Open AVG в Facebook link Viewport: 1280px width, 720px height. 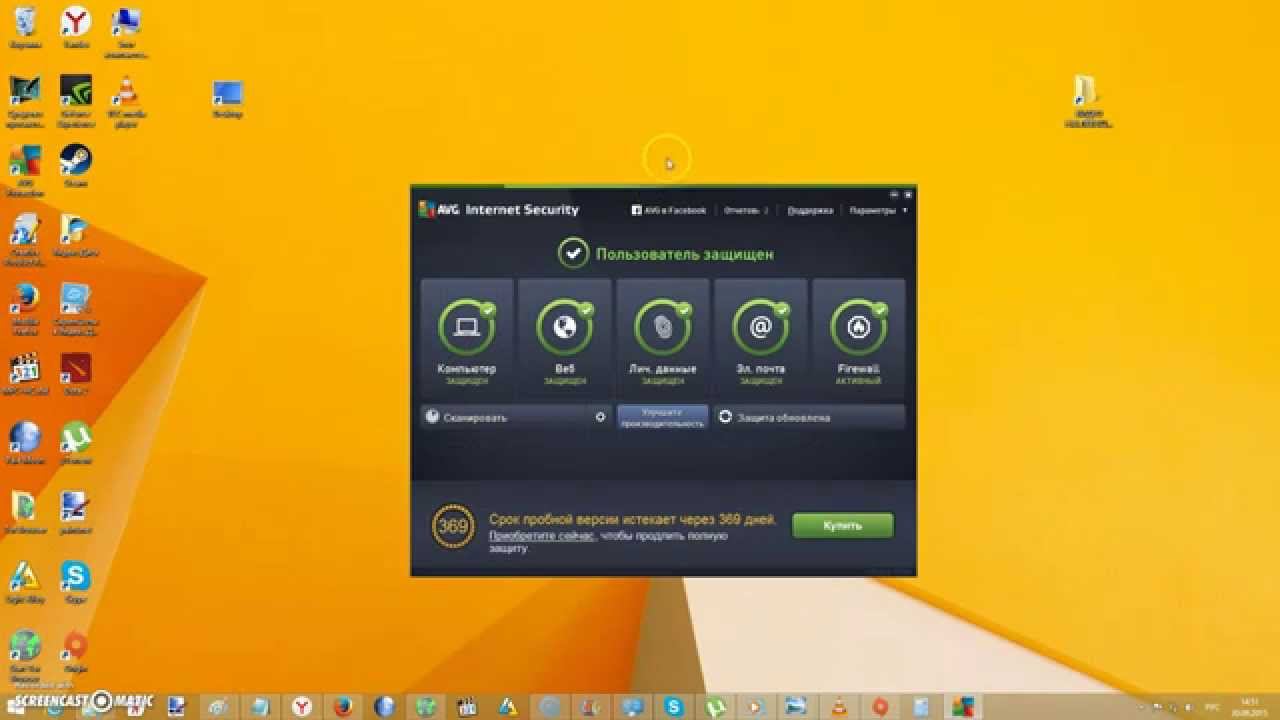[x=668, y=211]
